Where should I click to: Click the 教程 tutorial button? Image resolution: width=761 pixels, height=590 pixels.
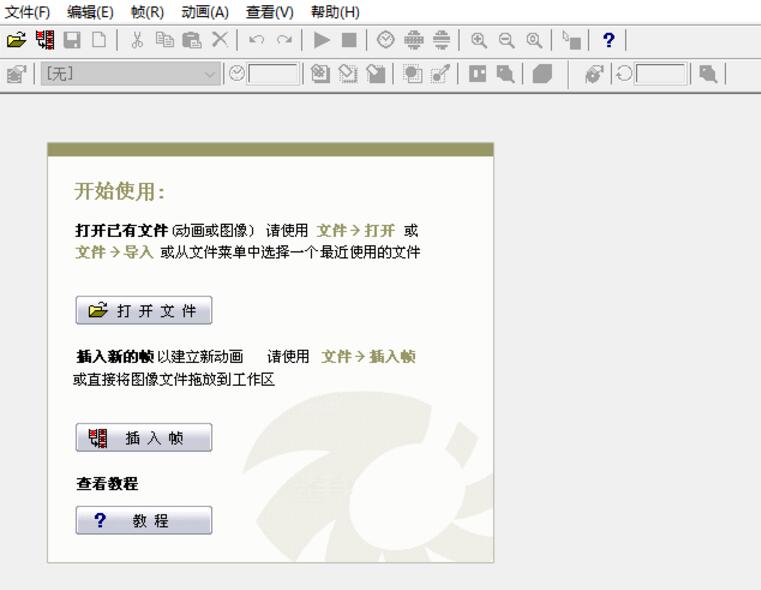(144, 520)
